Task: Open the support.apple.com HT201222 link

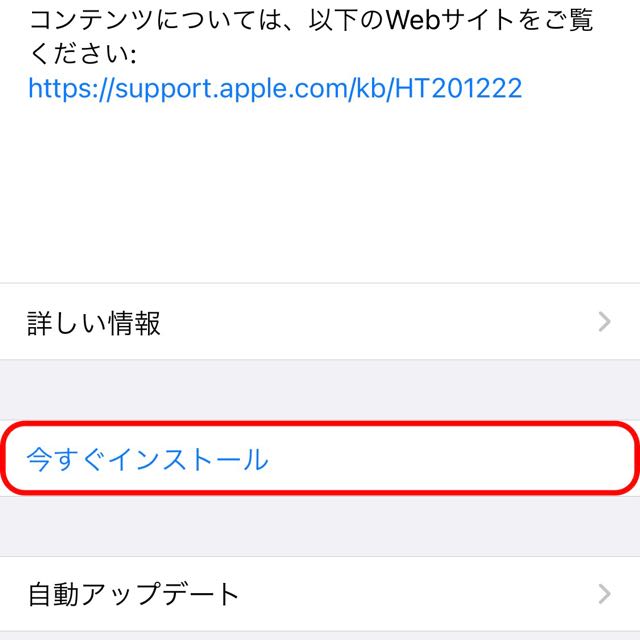Action: pos(275,89)
